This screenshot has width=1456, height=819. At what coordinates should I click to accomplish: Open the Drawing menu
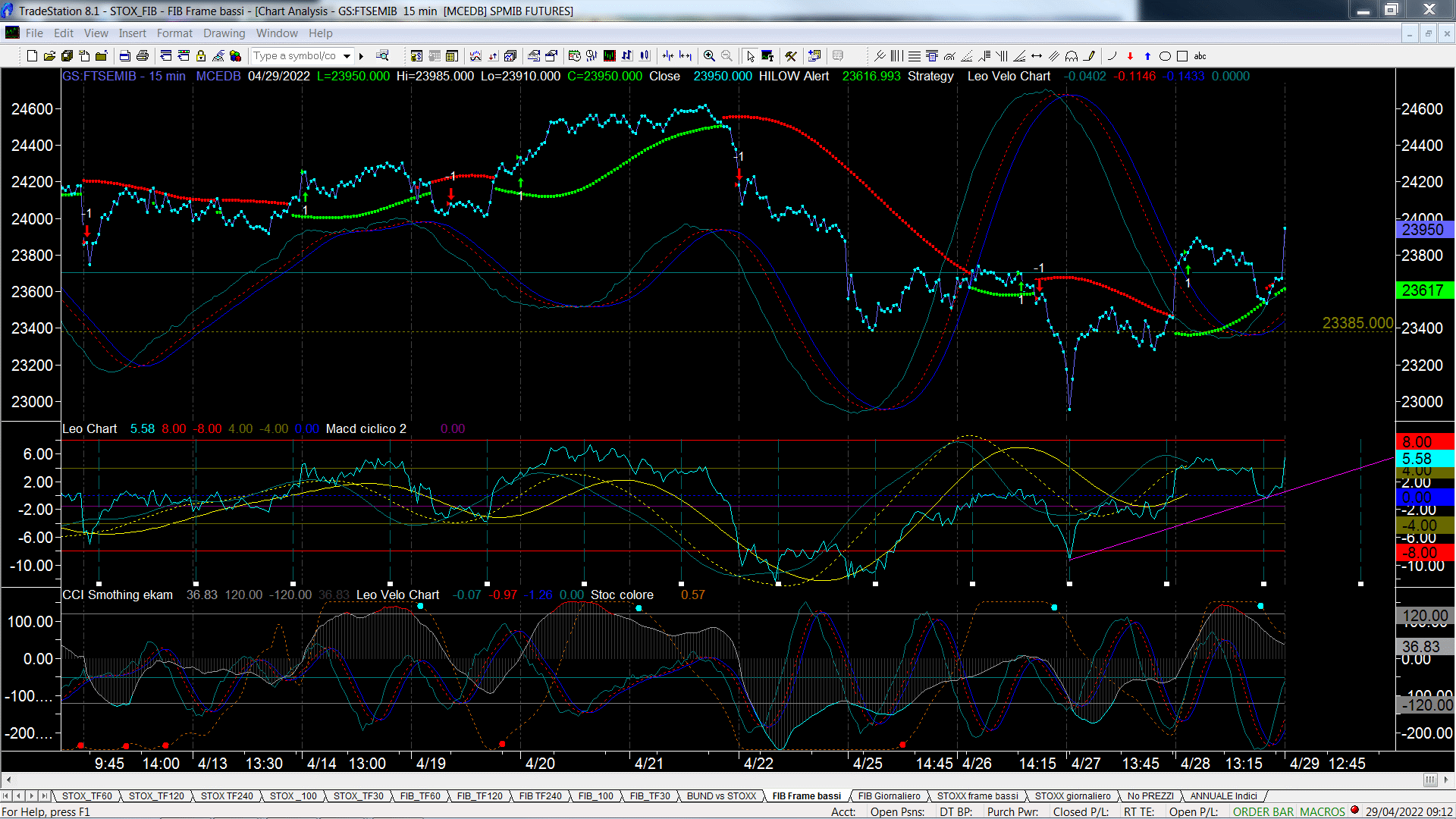[x=224, y=33]
